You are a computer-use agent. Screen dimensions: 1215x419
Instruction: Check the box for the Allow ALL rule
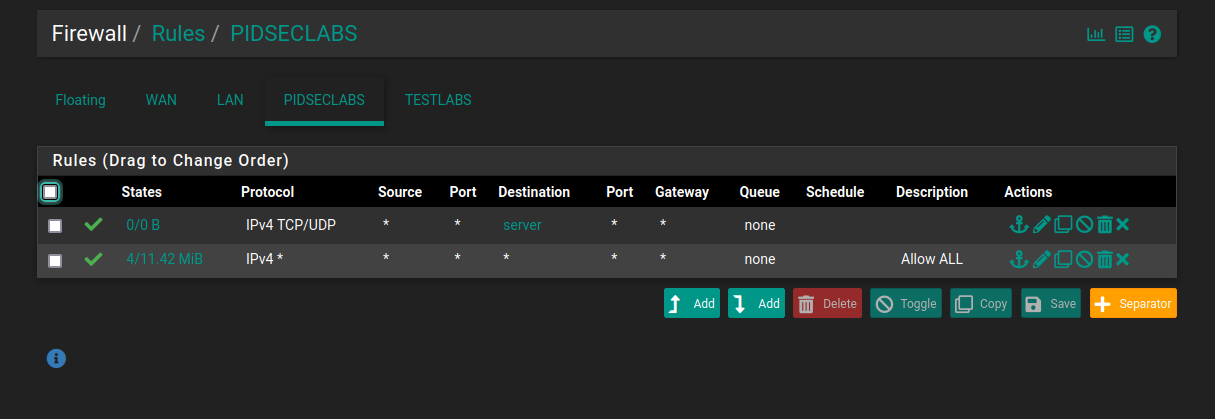pyautogui.click(x=55, y=260)
